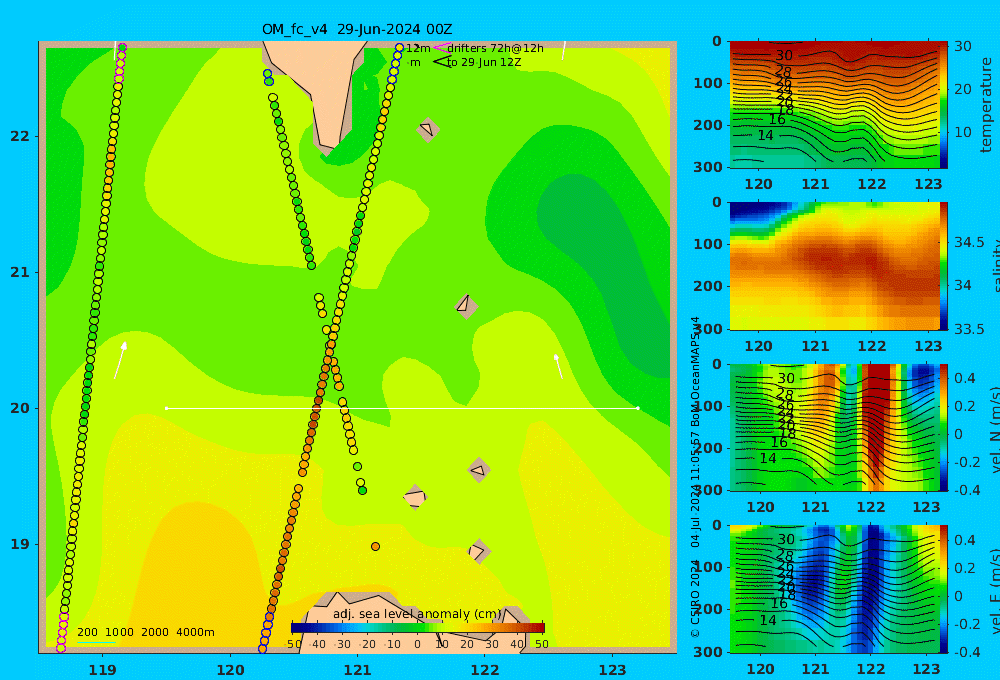Image resolution: width=1000 pixels, height=680 pixels.
Task: Click the '12m' legend text
Action: (x=418, y=48)
